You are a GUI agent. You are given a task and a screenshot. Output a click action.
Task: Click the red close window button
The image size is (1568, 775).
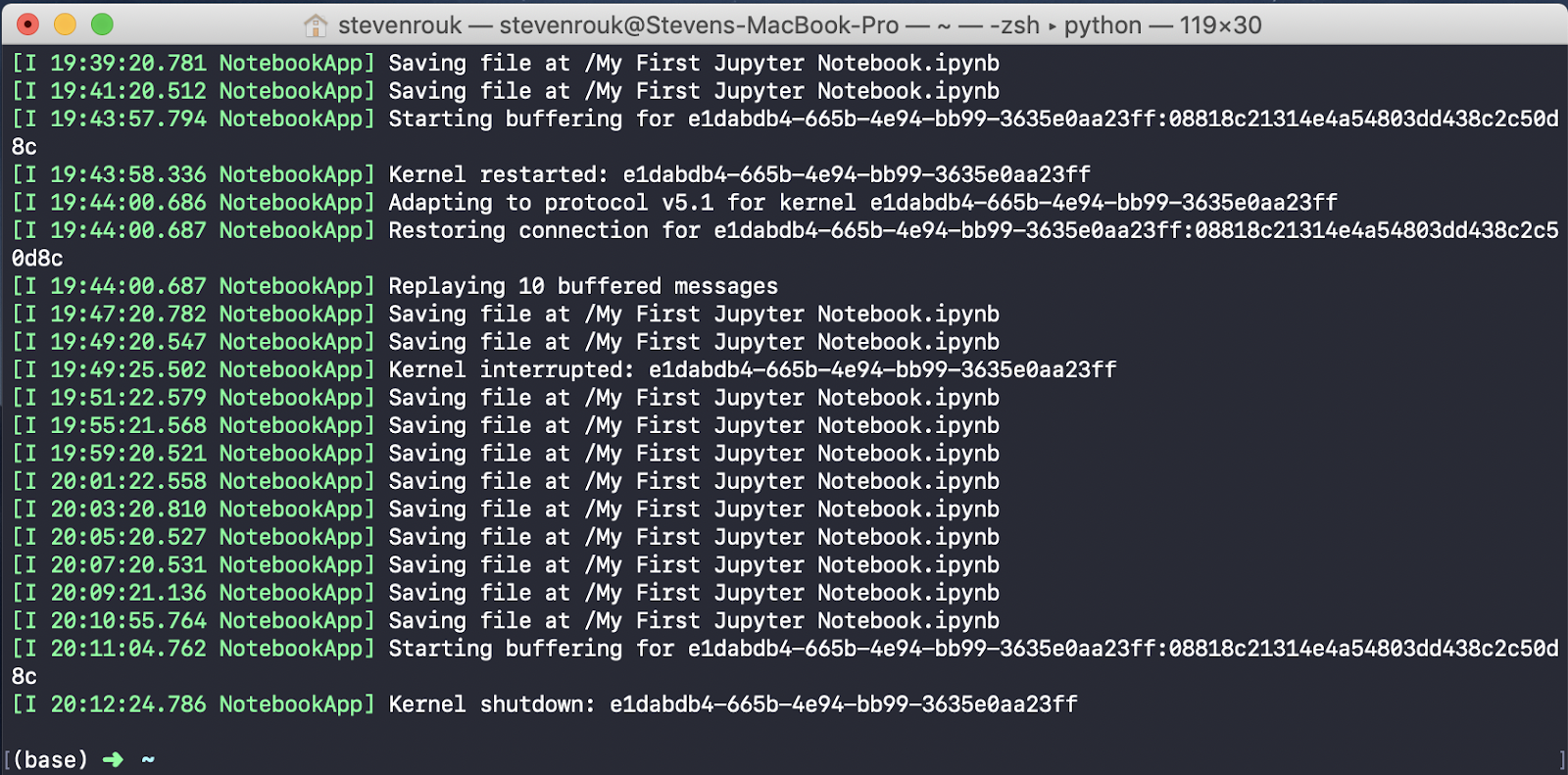pyautogui.click(x=28, y=24)
